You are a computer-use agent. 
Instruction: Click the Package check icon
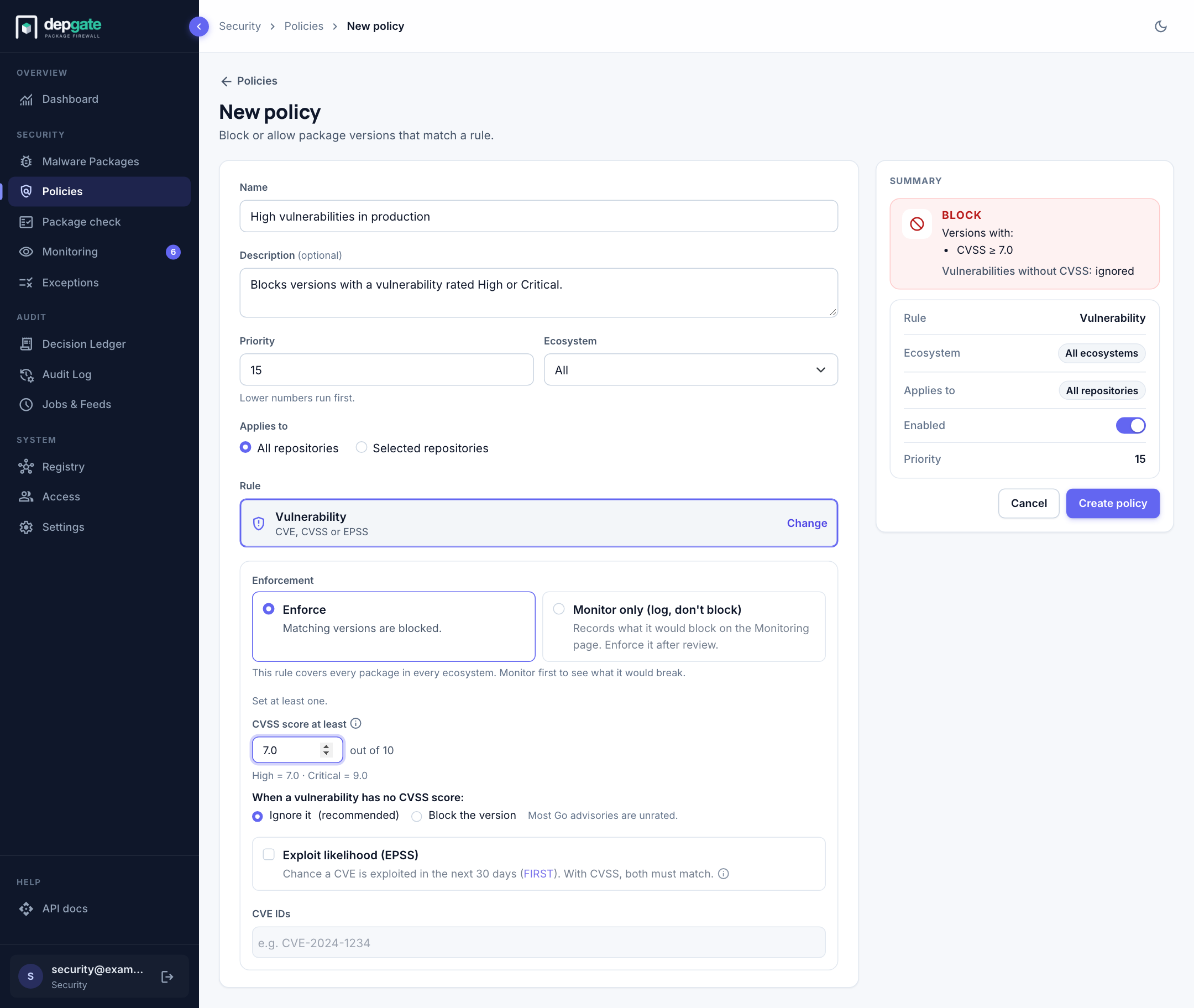coord(27,222)
